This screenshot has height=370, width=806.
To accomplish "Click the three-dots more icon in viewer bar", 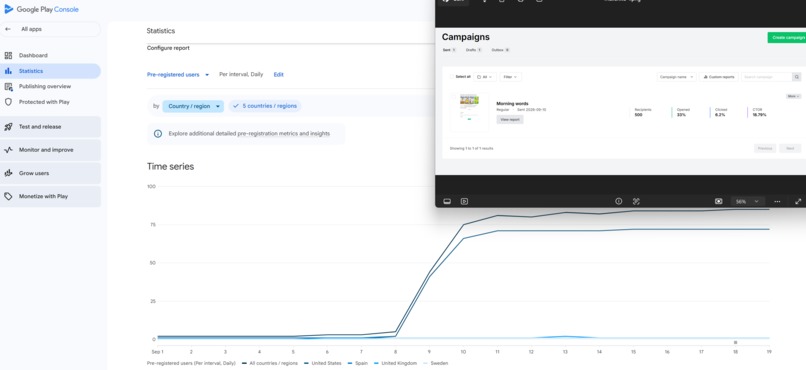I will pos(777,201).
